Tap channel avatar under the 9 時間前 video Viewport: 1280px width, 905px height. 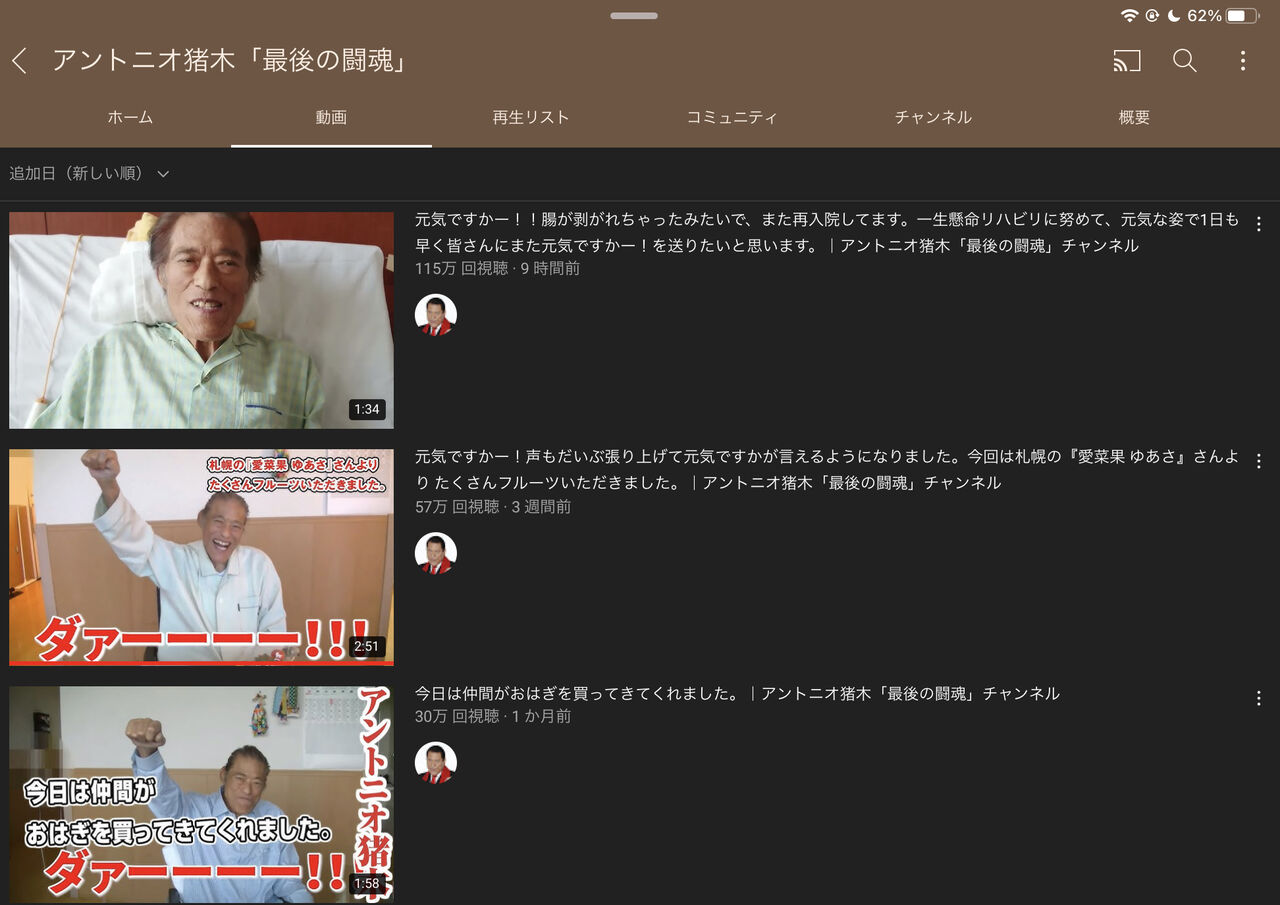click(x=436, y=315)
